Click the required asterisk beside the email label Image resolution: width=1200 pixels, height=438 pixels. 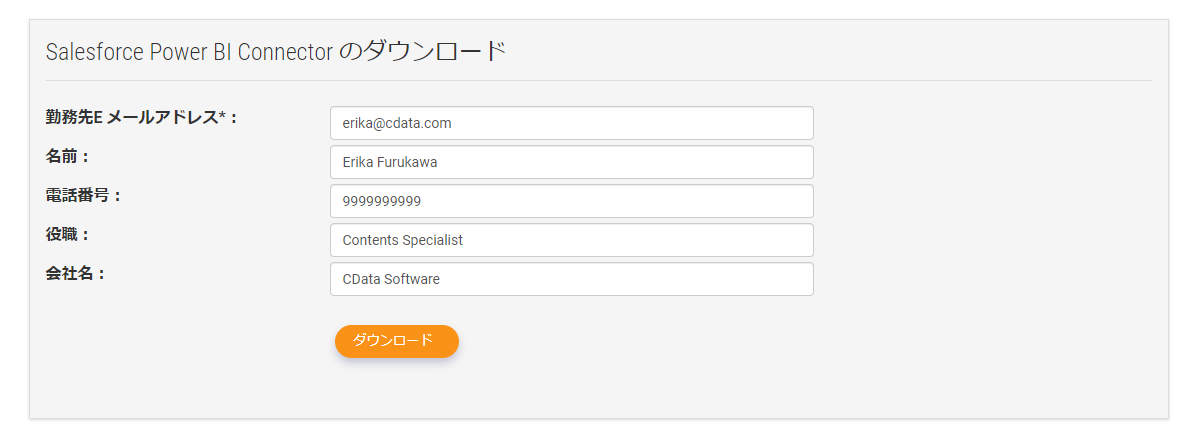pyautogui.click(x=222, y=115)
